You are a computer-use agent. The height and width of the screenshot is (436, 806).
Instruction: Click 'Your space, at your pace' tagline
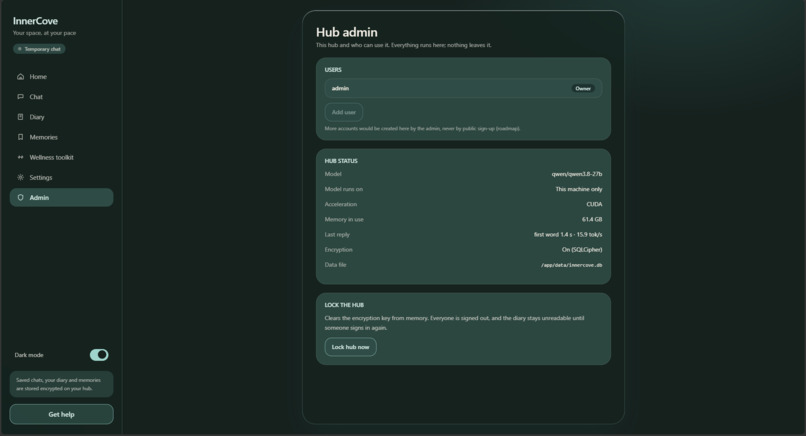point(44,33)
